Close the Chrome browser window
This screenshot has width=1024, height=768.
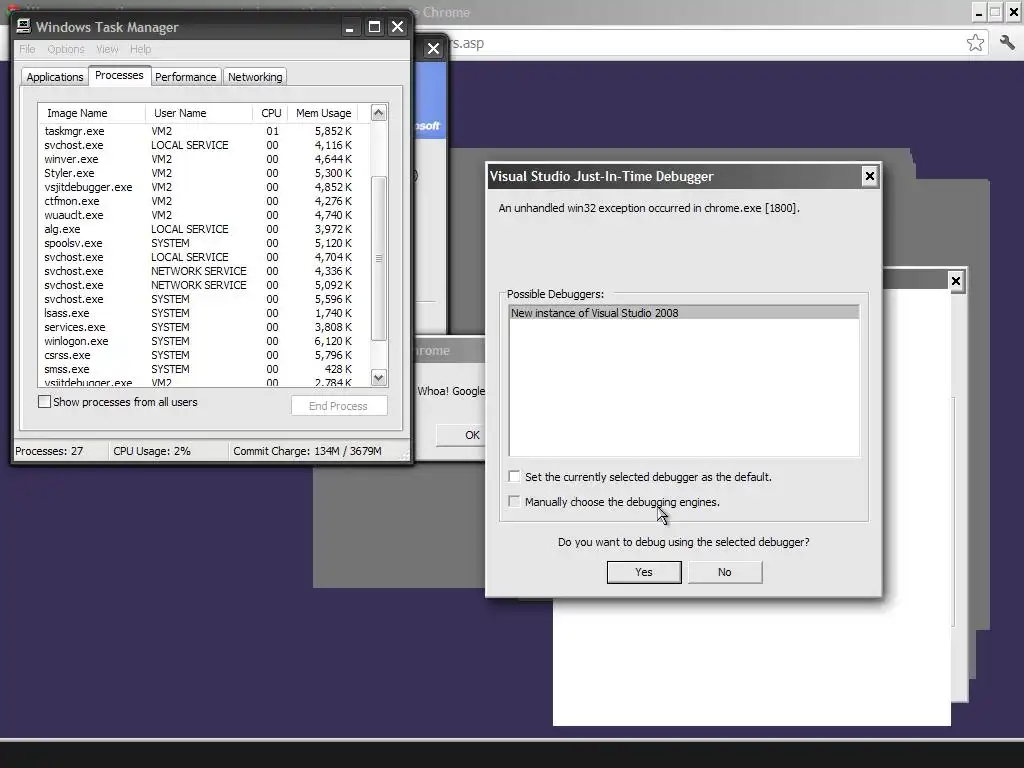[1014, 12]
